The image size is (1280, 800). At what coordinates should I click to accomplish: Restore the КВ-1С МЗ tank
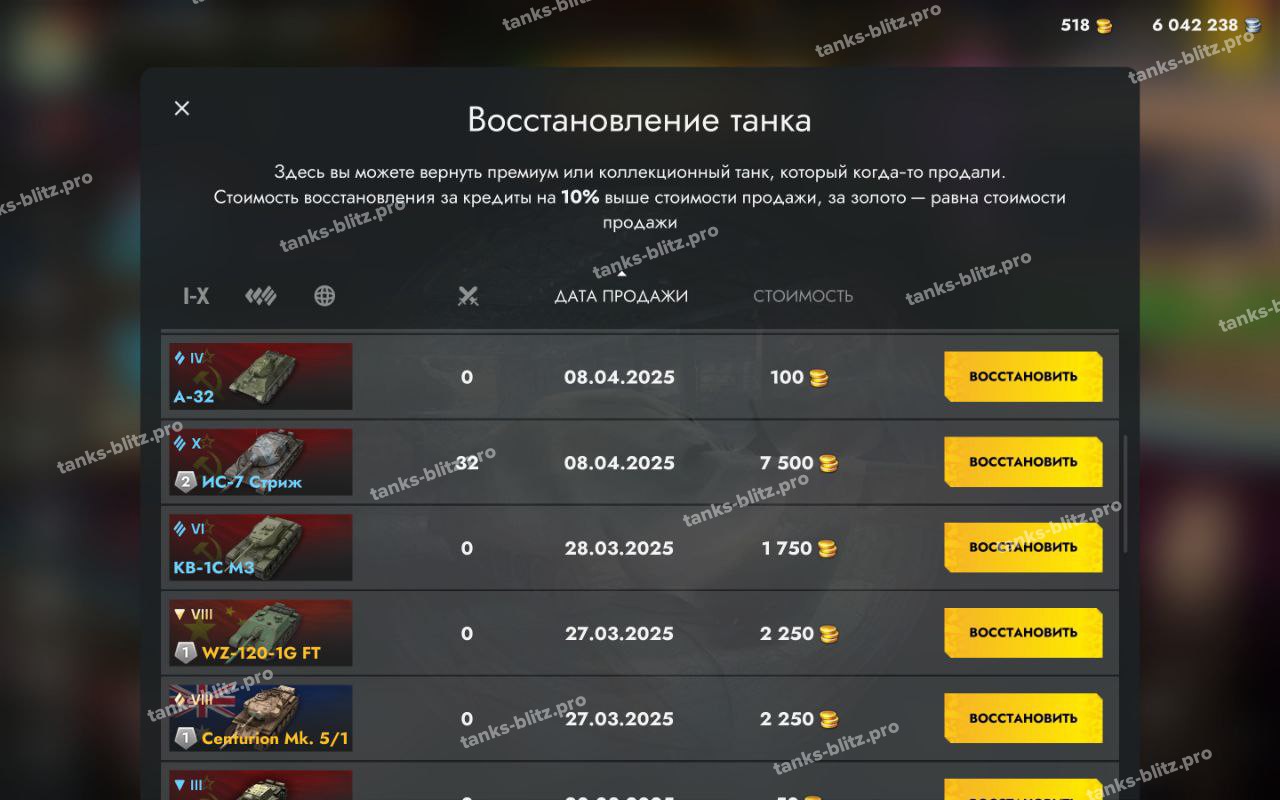pos(1023,547)
